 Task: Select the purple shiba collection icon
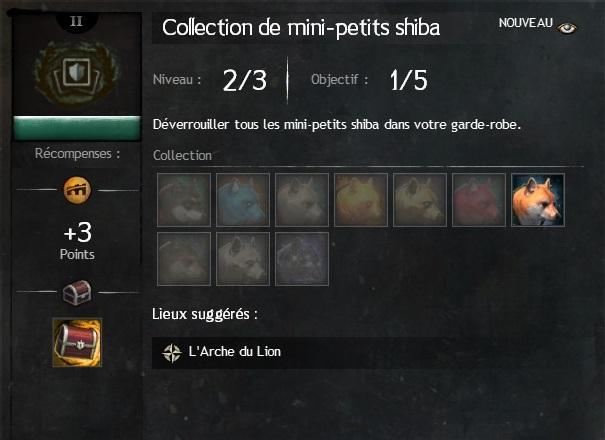tap(302, 259)
